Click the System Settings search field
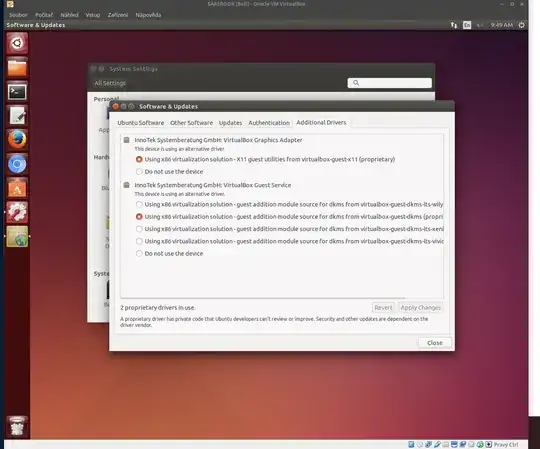The image size is (540, 449). coord(390,83)
